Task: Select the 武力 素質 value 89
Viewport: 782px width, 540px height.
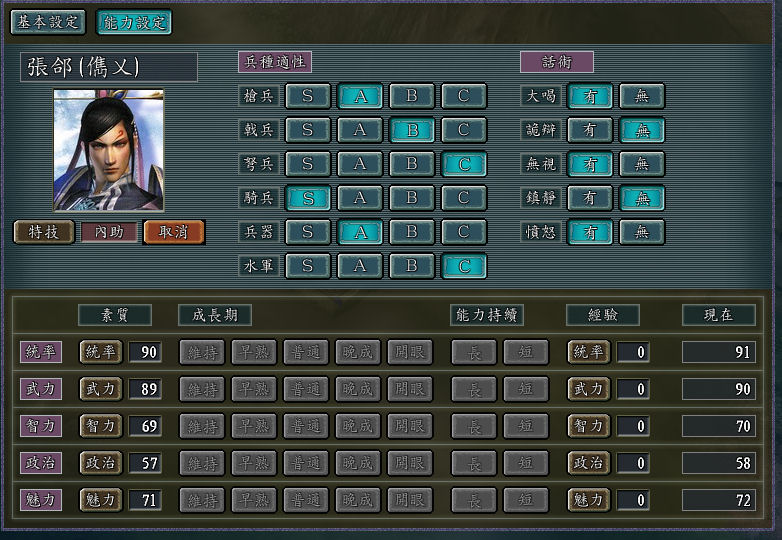Action: (x=145, y=389)
